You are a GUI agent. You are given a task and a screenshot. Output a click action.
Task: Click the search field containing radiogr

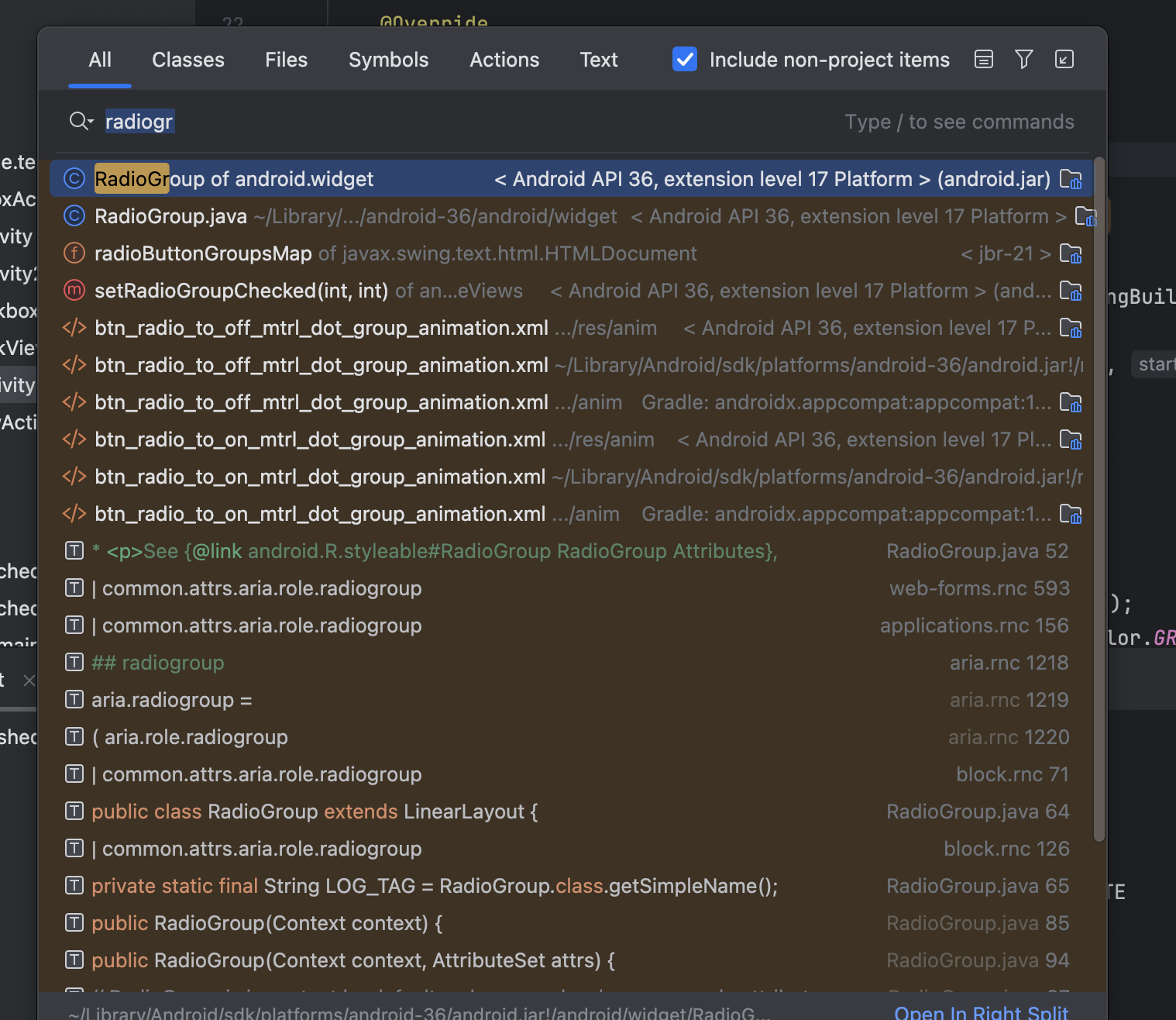point(465,122)
